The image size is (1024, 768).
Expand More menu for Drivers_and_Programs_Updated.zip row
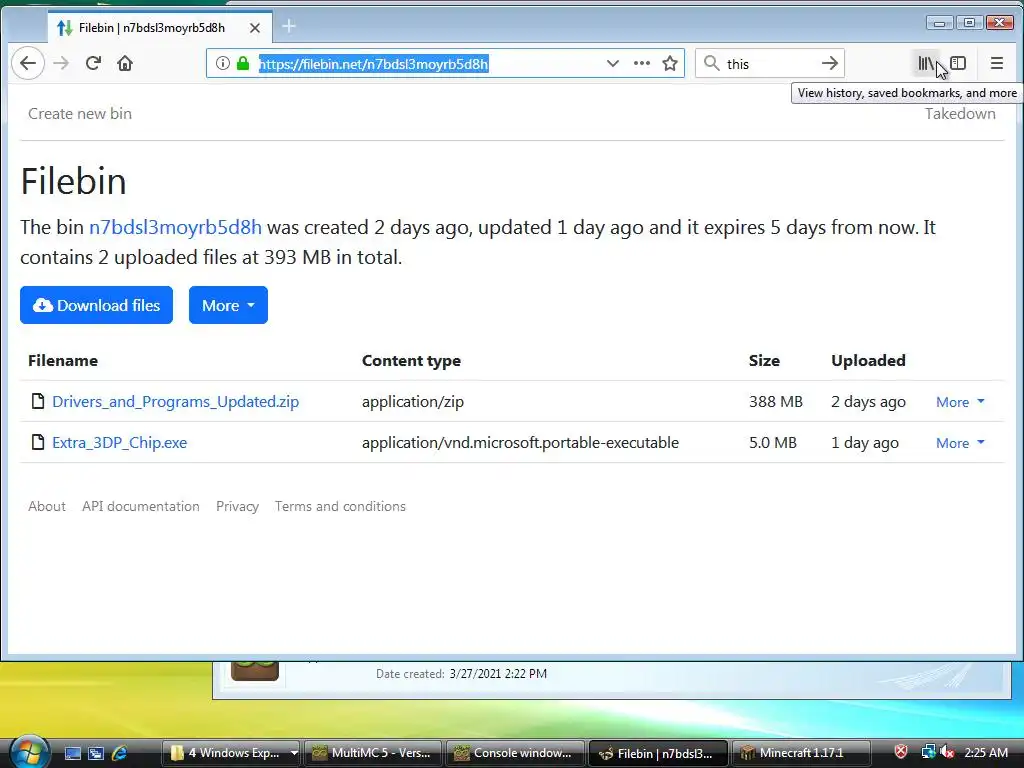960,402
